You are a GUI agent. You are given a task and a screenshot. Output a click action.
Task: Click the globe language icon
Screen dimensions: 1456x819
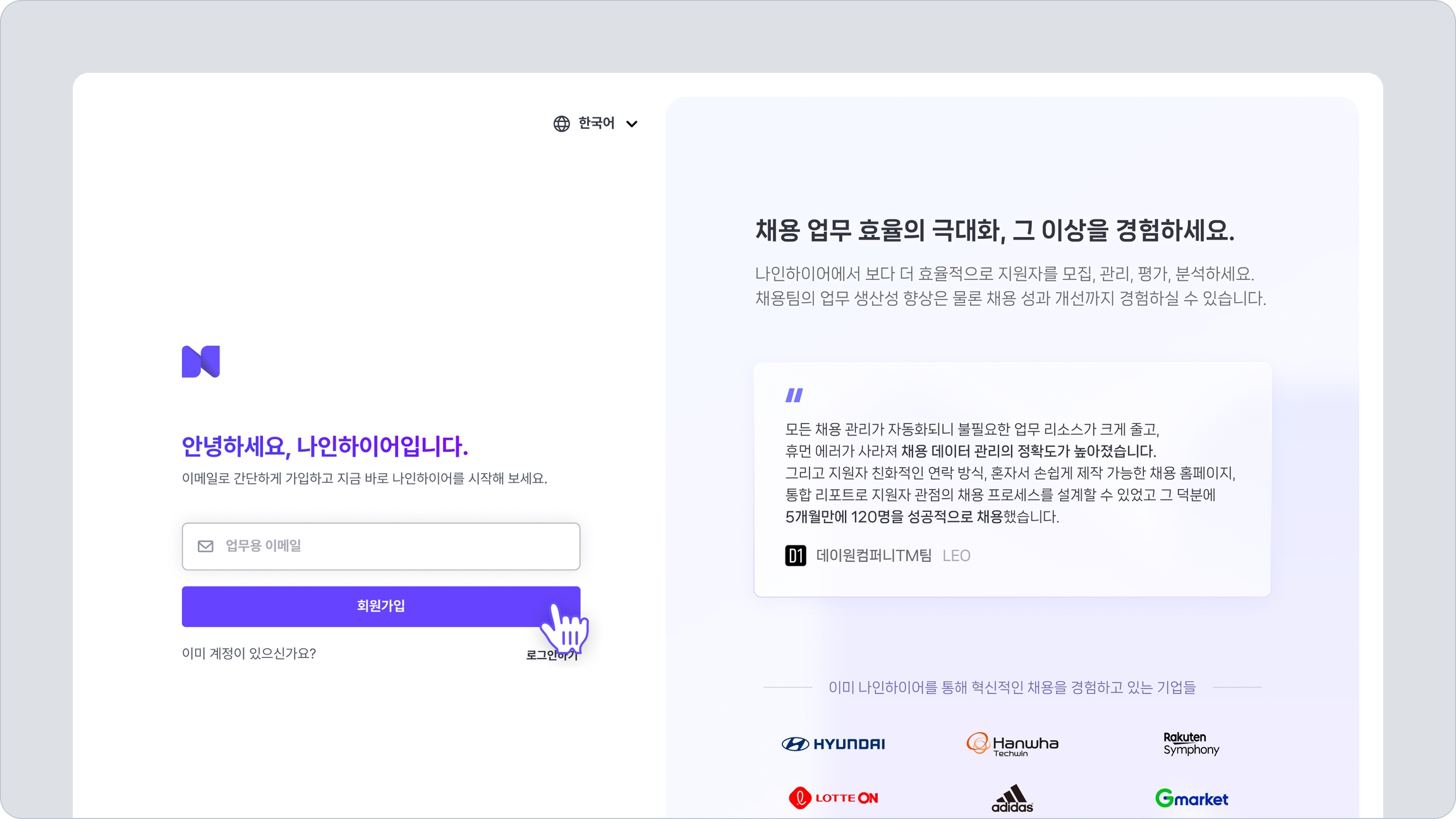coord(561,124)
